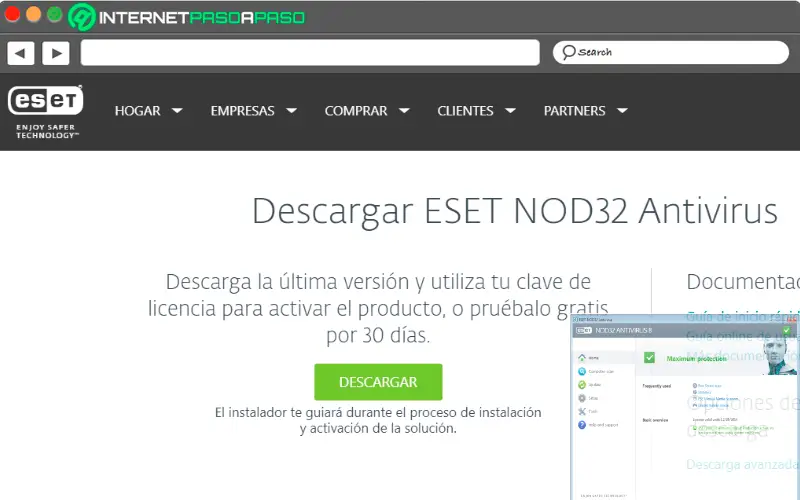800x500 pixels.
Task: Click the green Maximum protection checkmark icon
Action: pos(649,358)
